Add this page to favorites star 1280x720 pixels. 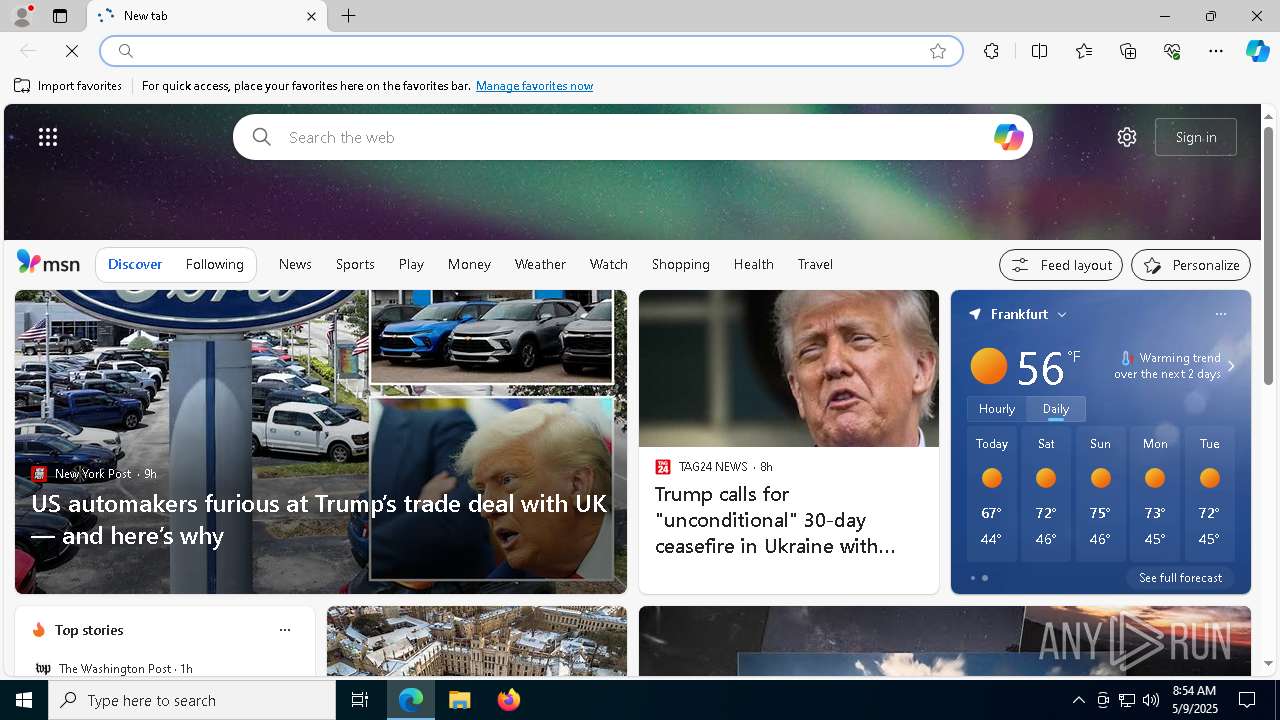coord(938,51)
